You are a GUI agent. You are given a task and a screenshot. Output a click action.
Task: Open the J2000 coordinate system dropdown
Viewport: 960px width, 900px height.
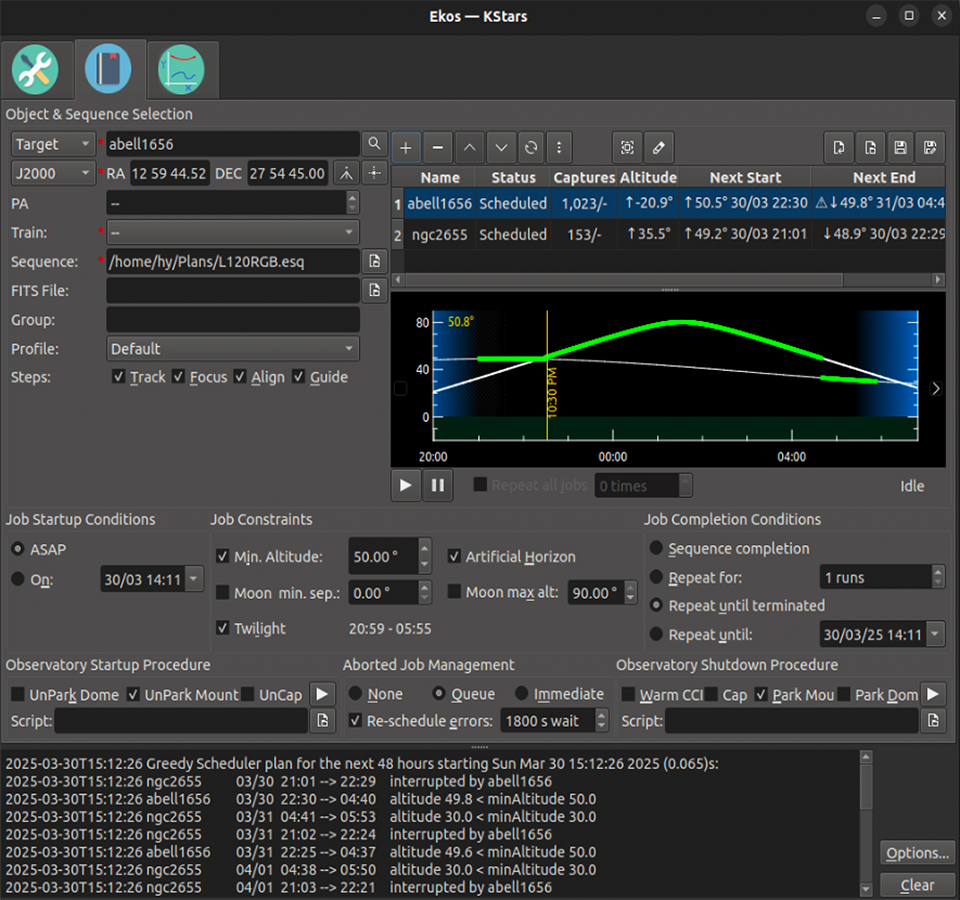pyautogui.click(x=52, y=173)
